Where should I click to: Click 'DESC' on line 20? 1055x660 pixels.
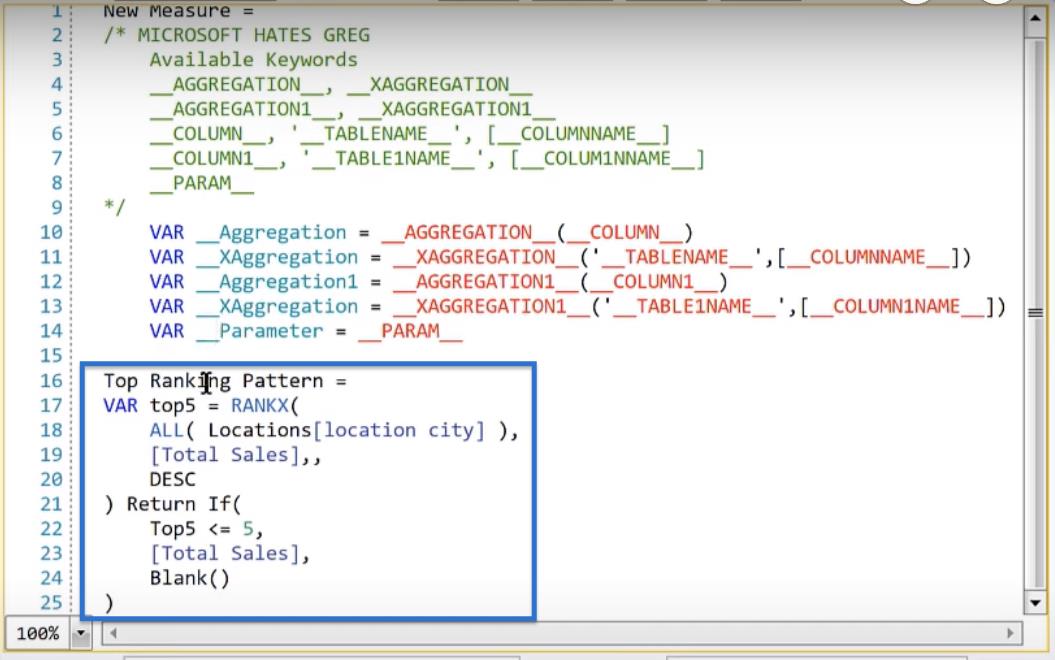click(173, 480)
